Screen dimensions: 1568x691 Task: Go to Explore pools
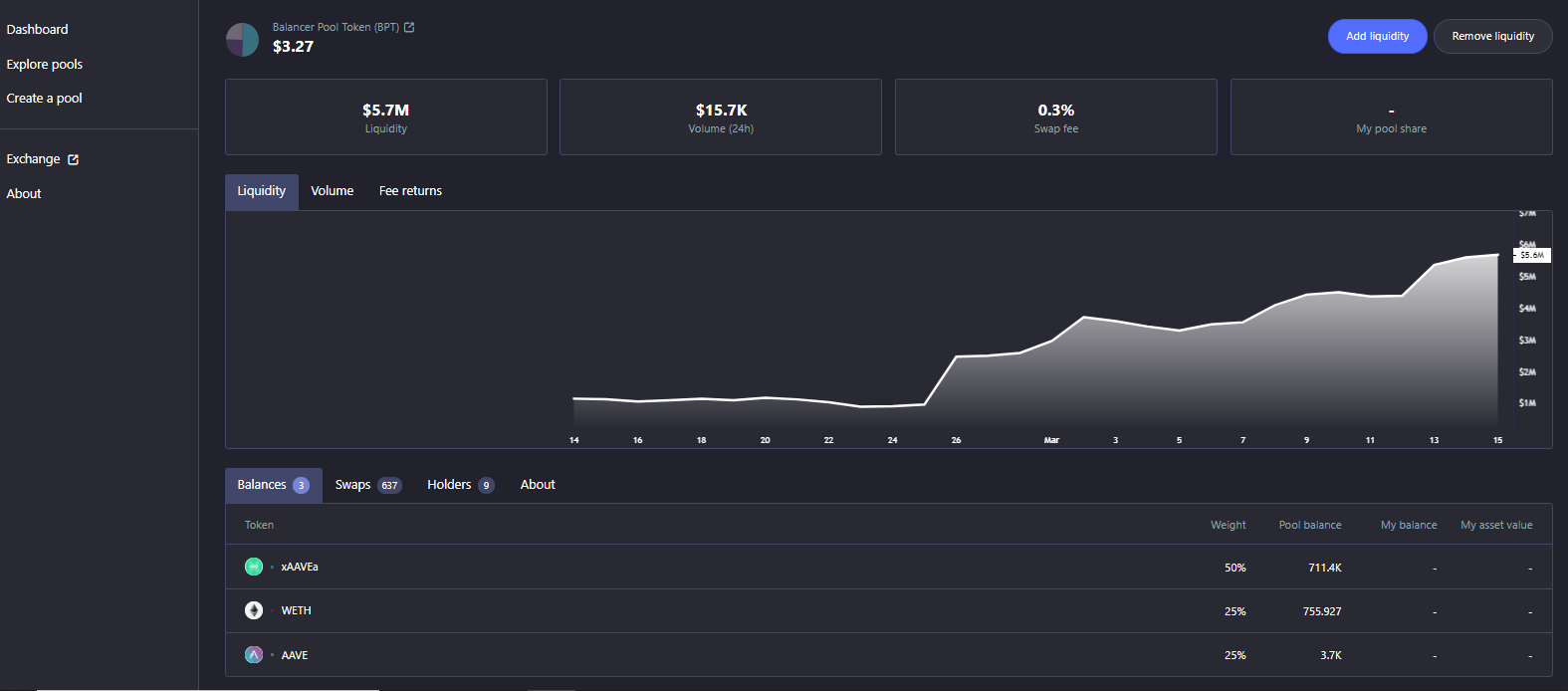point(44,64)
